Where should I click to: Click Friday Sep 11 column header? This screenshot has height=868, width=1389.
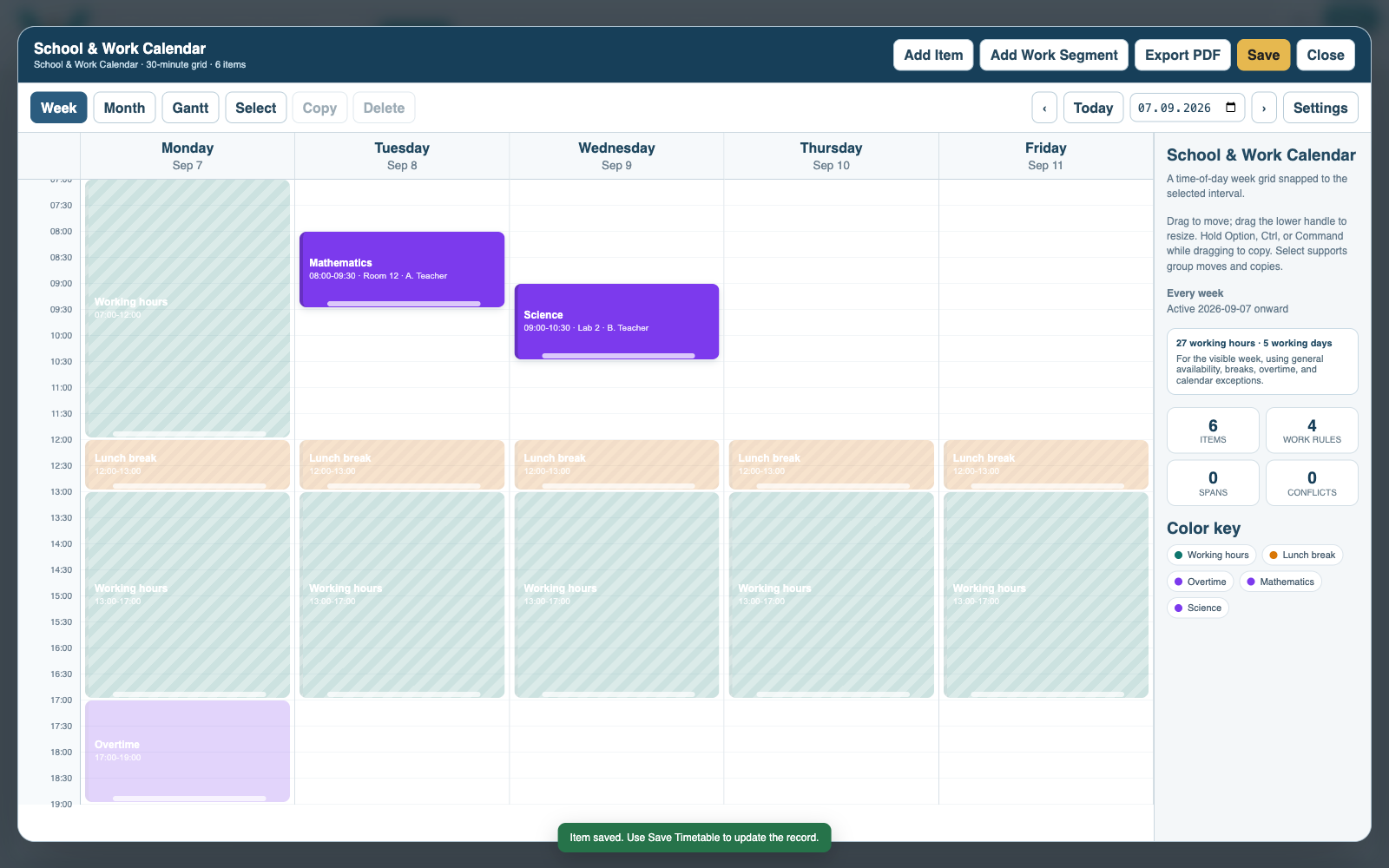pyautogui.click(x=1045, y=156)
